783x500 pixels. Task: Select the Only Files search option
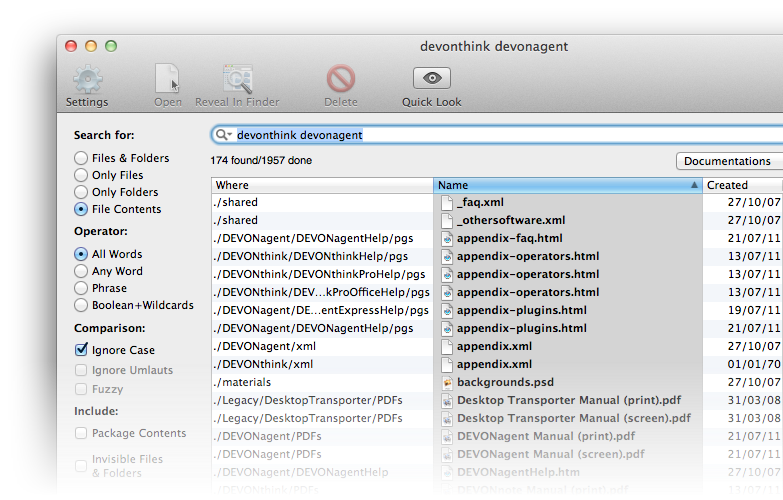[x=81, y=175]
